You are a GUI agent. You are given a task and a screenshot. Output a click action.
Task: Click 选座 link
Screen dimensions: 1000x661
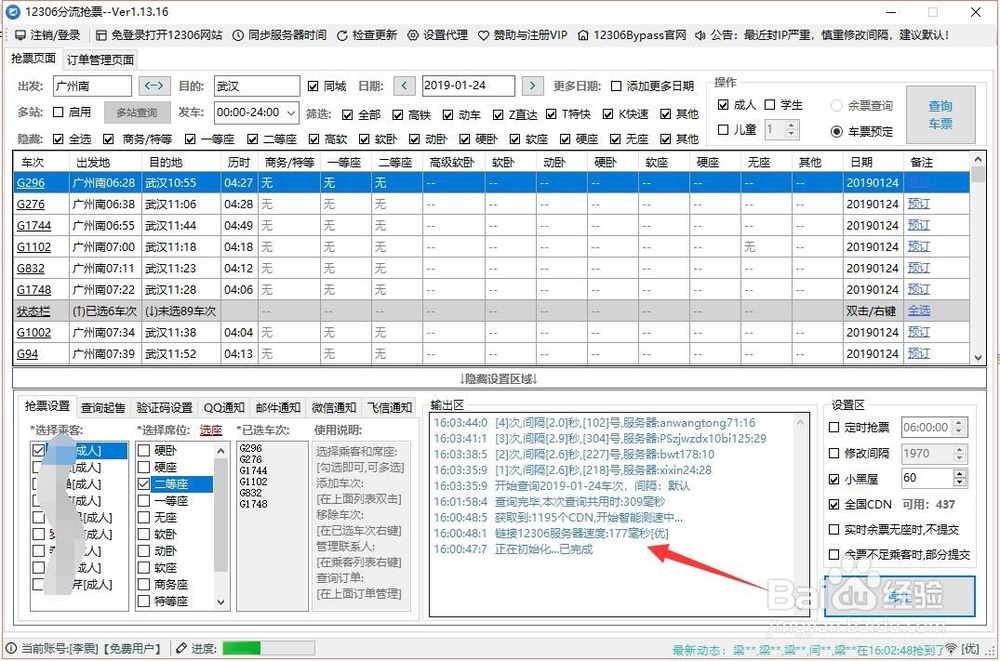pos(211,430)
